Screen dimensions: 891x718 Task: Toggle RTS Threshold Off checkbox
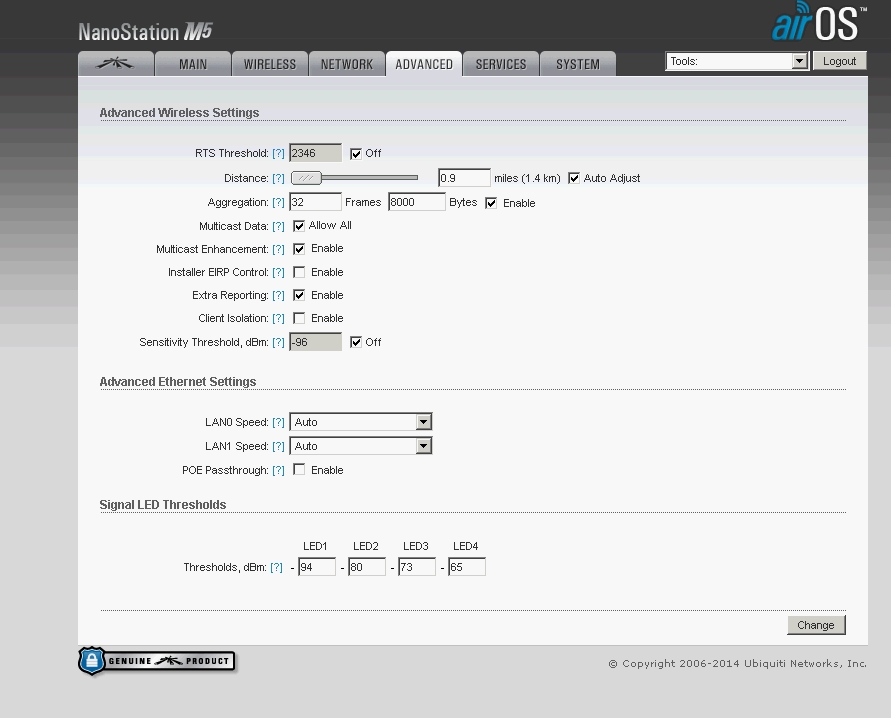pos(356,154)
